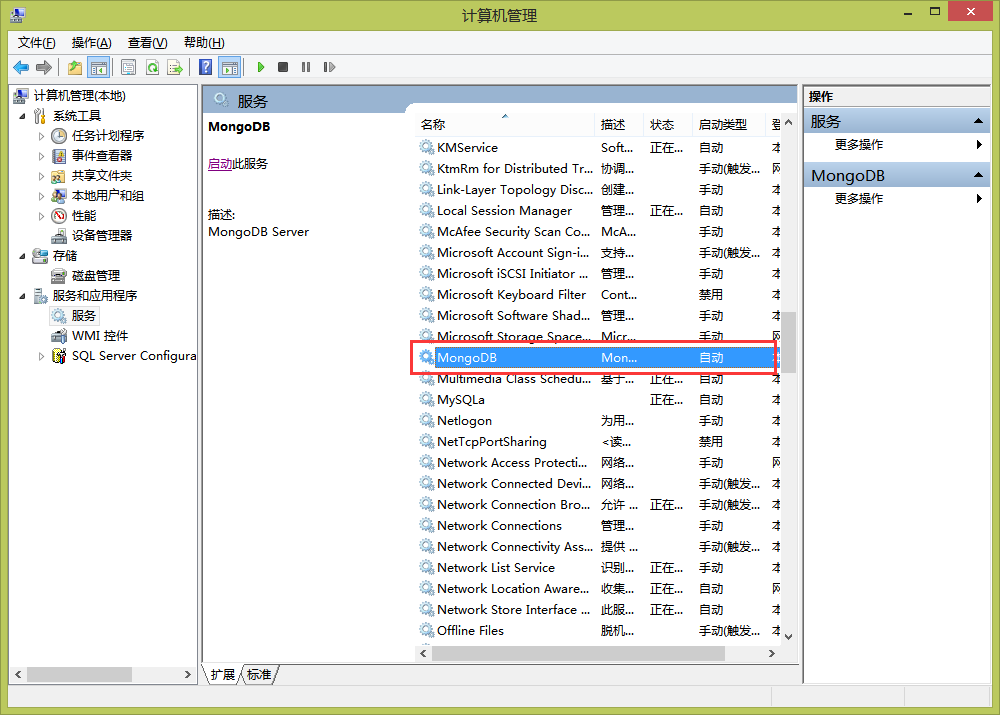
Task: Switch to the 扩展 tab
Action: tap(223, 675)
